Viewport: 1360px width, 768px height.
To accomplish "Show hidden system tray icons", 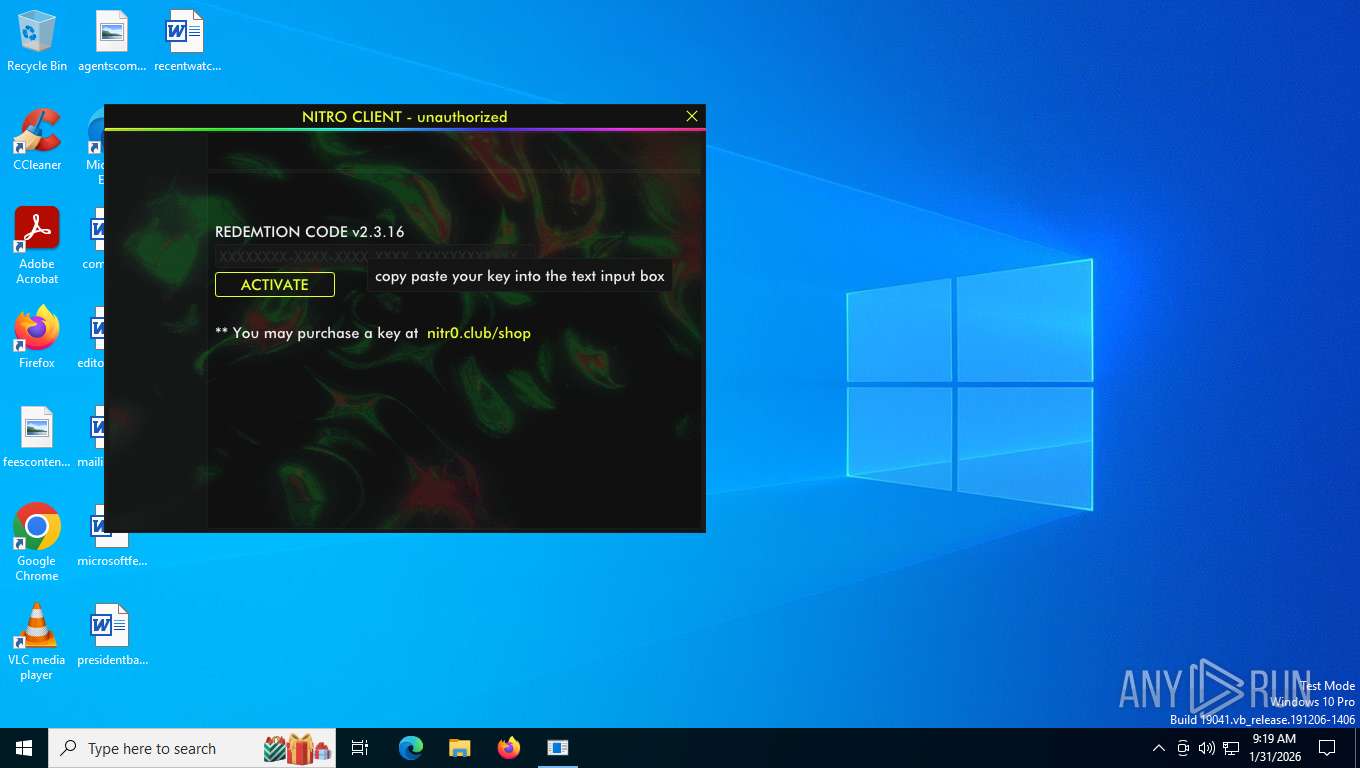I will 1159,748.
